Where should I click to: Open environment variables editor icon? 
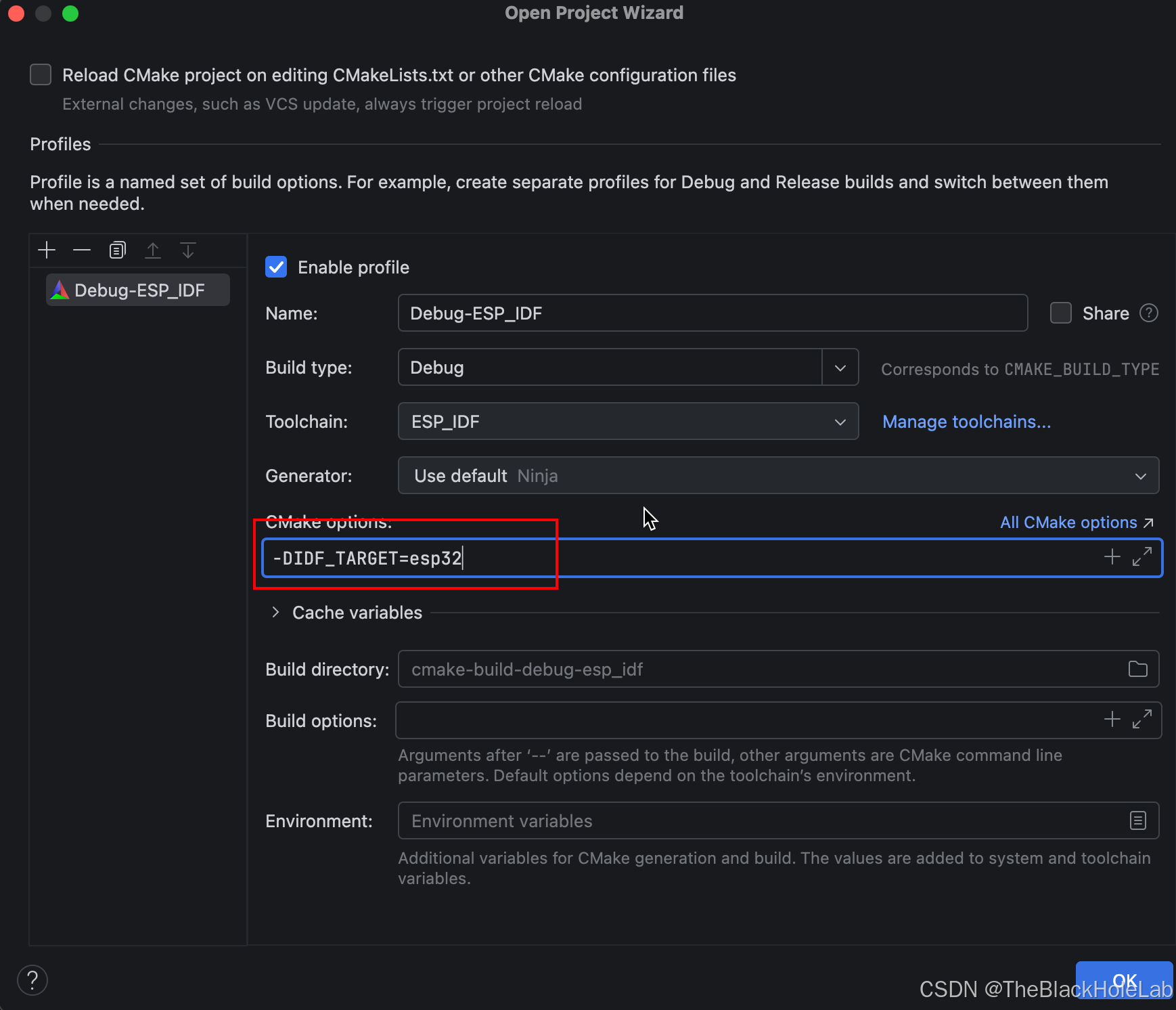1138,820
